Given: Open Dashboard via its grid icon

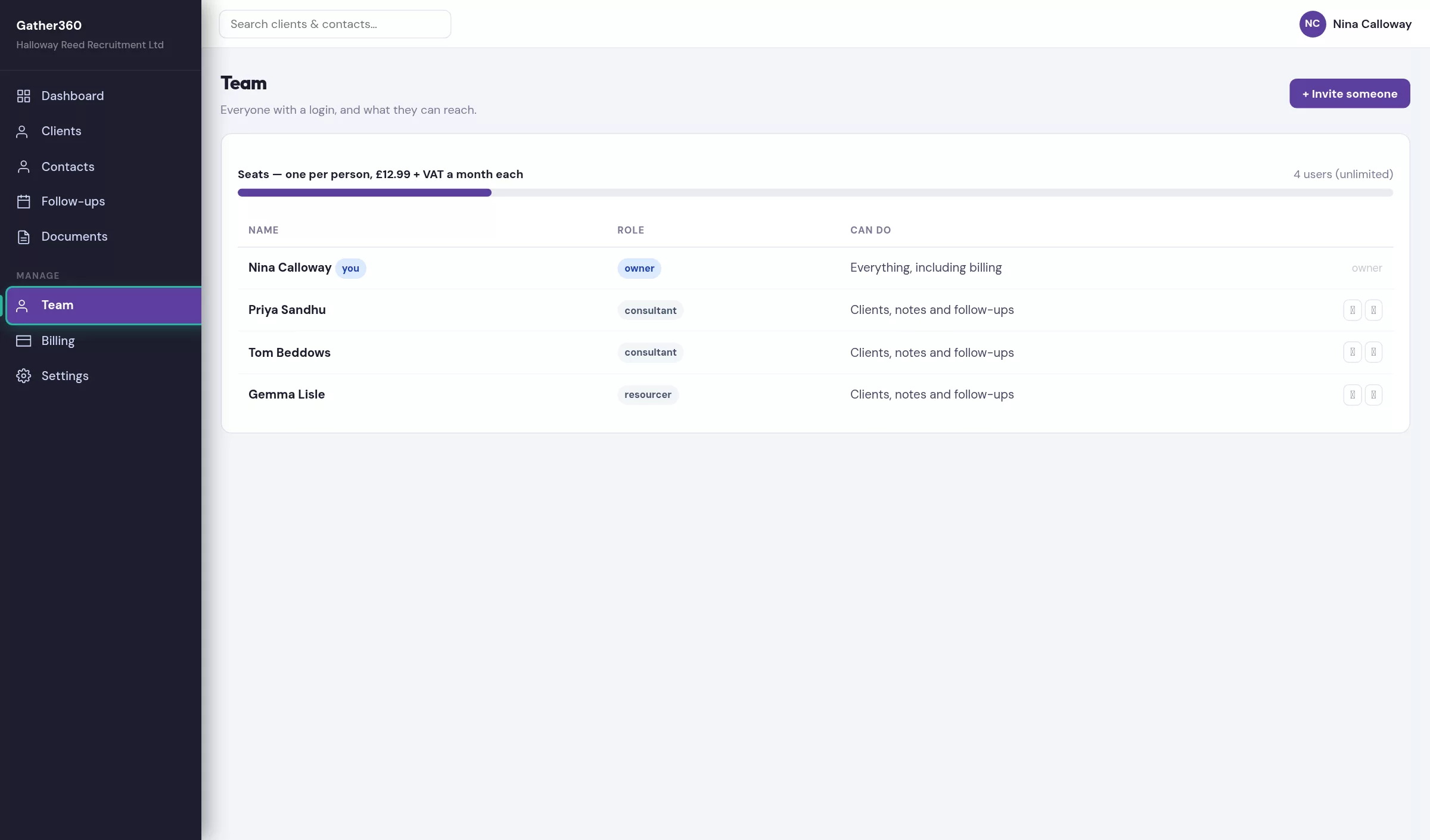Looking at the screenshot, I should click(x=23, y=96).
